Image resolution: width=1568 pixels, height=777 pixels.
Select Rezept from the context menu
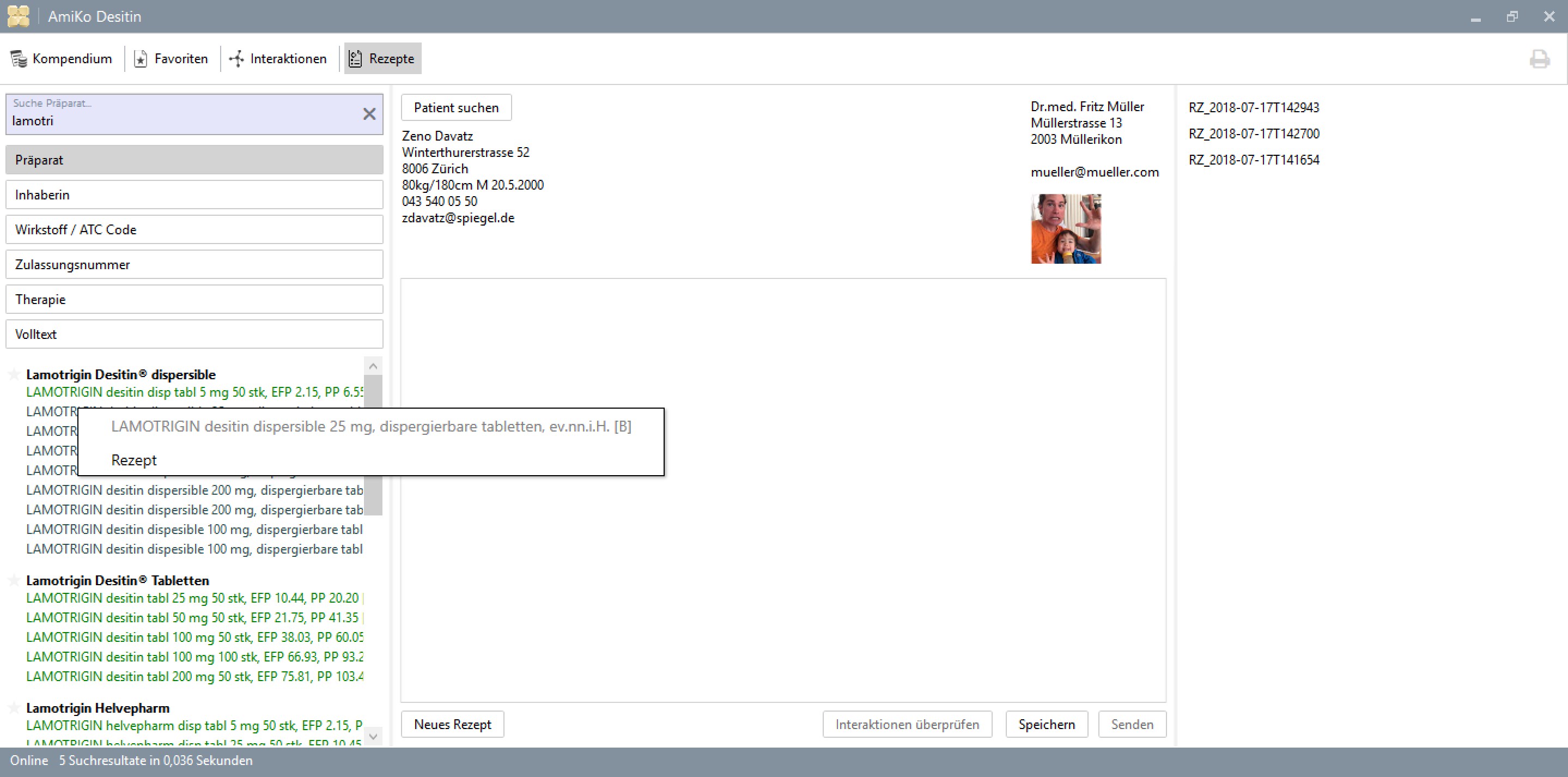point(134,460)
